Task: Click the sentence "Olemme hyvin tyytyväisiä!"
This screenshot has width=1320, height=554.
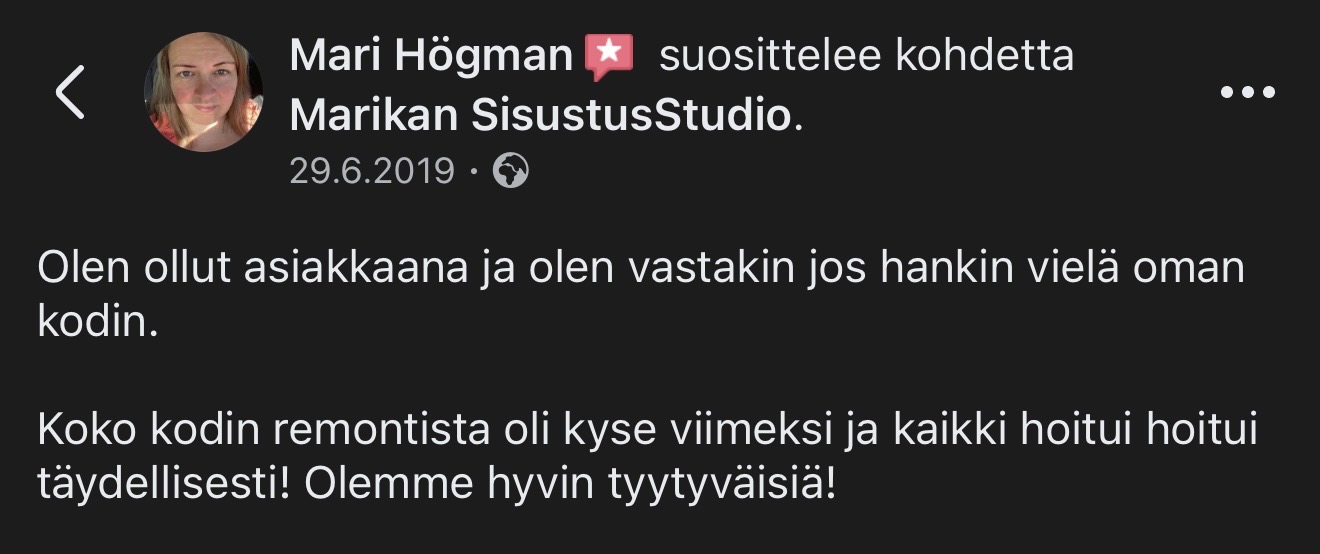Action: [x=568, y=484]
